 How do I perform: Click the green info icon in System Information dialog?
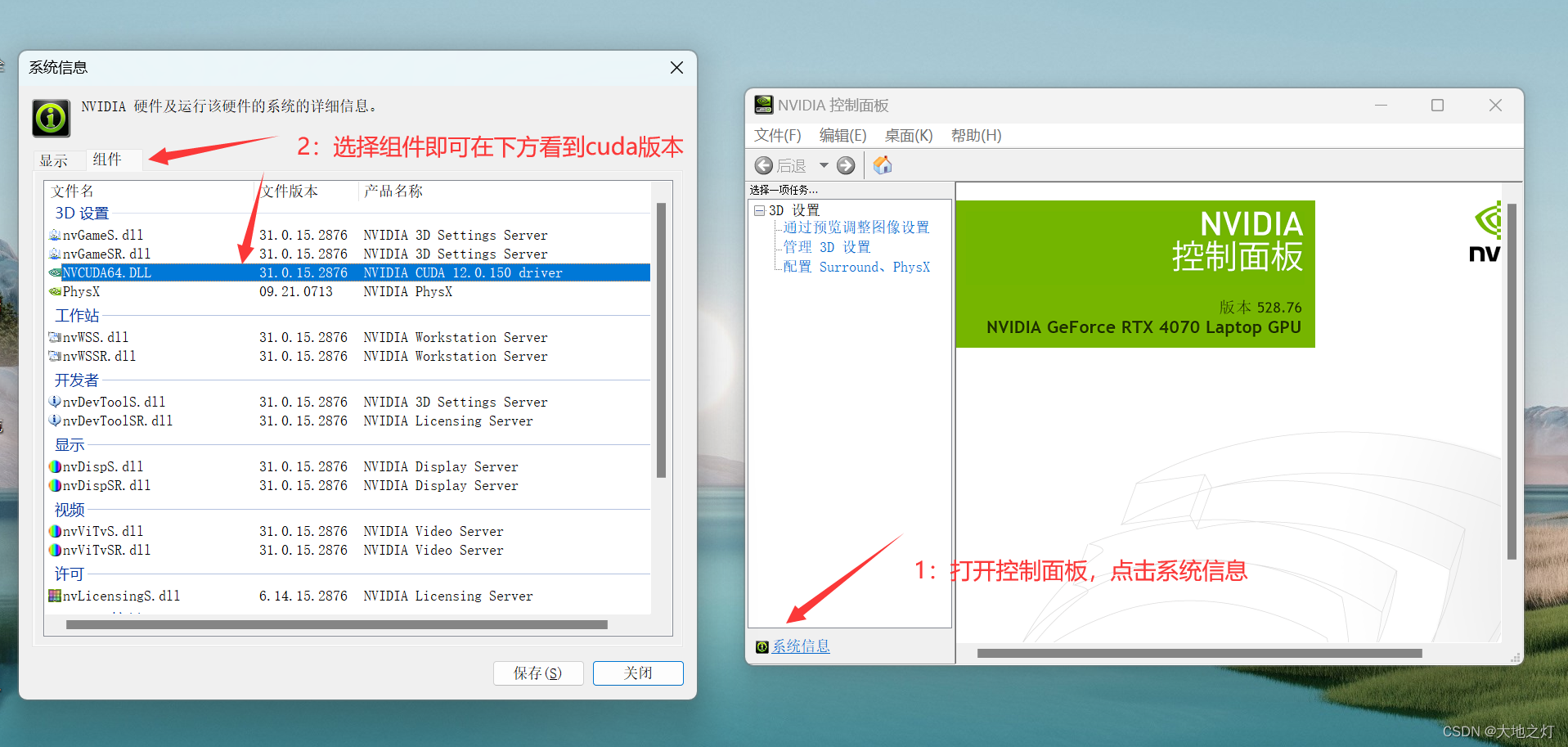click(x=51, y=118)
